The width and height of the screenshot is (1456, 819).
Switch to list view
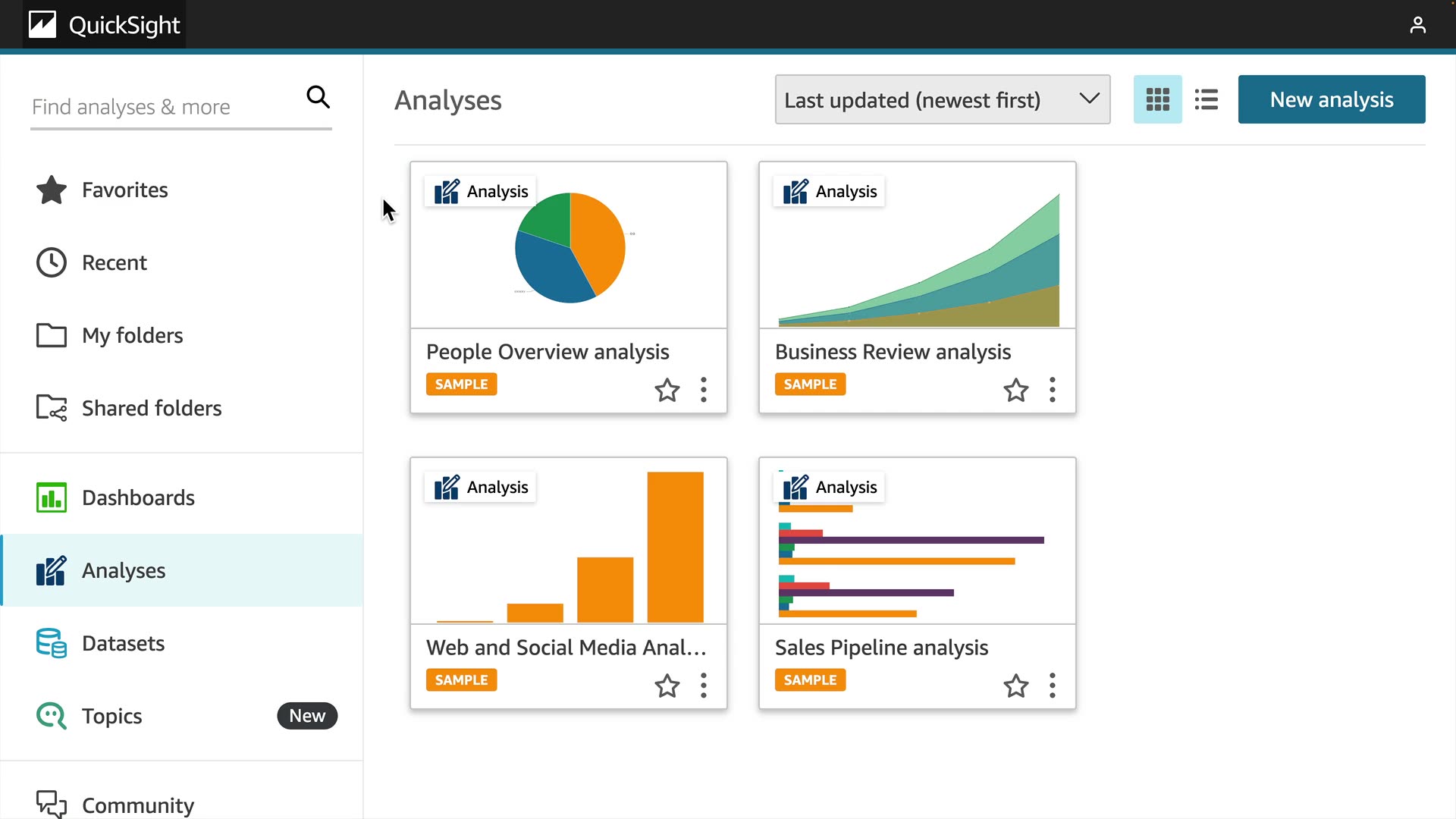[1206, 99]
